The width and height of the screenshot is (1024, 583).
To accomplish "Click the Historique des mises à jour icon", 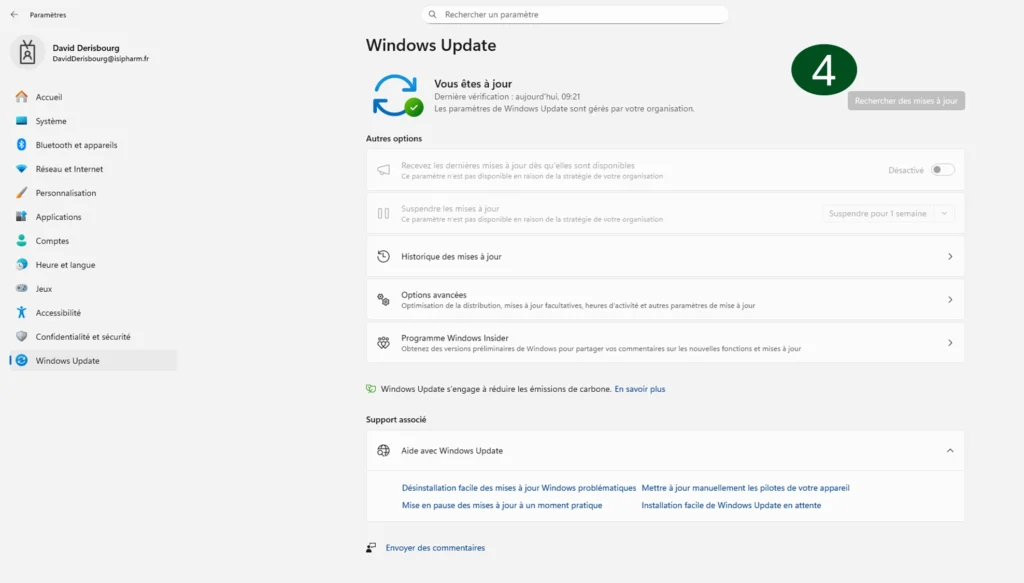I will 383,257.
